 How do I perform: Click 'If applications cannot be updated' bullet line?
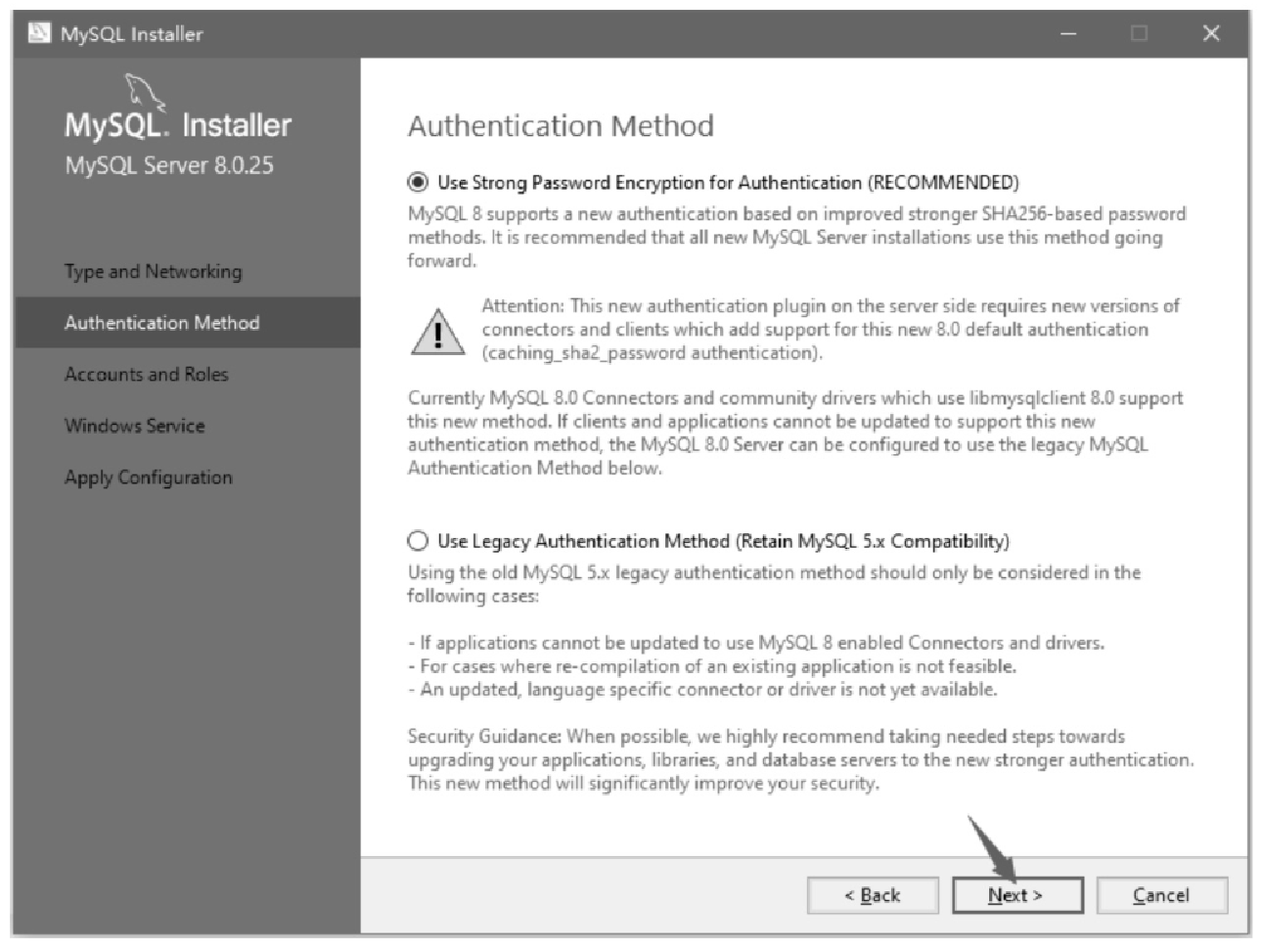pyautogui.click(x=755, y=643)
